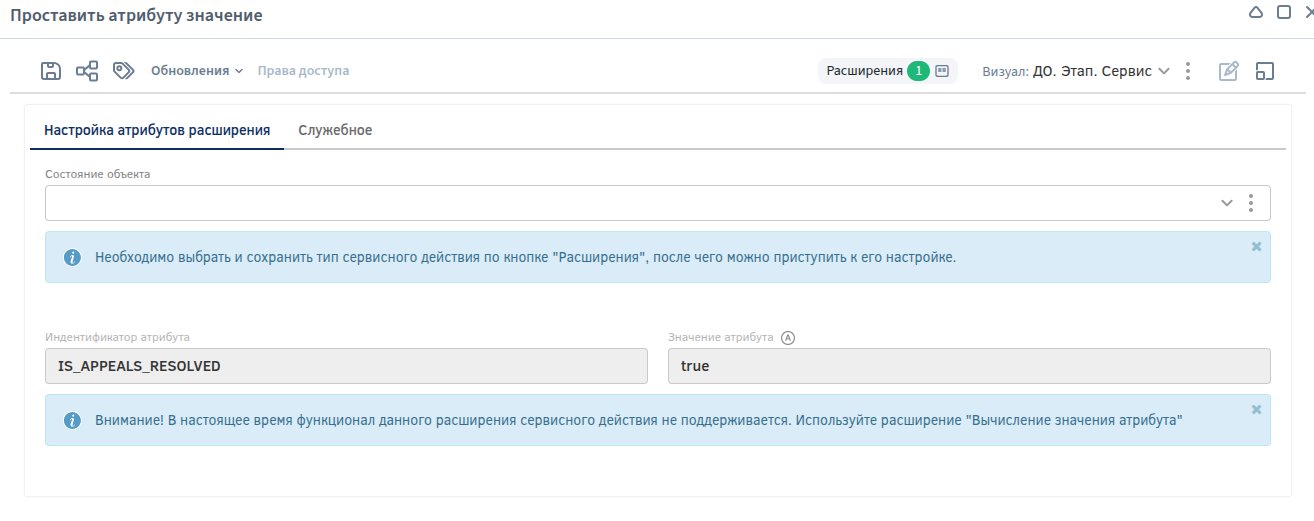The image size is (1314, 521).
Task: Dismiss the first info notice about Расширения
Action: coord(1256,246)
